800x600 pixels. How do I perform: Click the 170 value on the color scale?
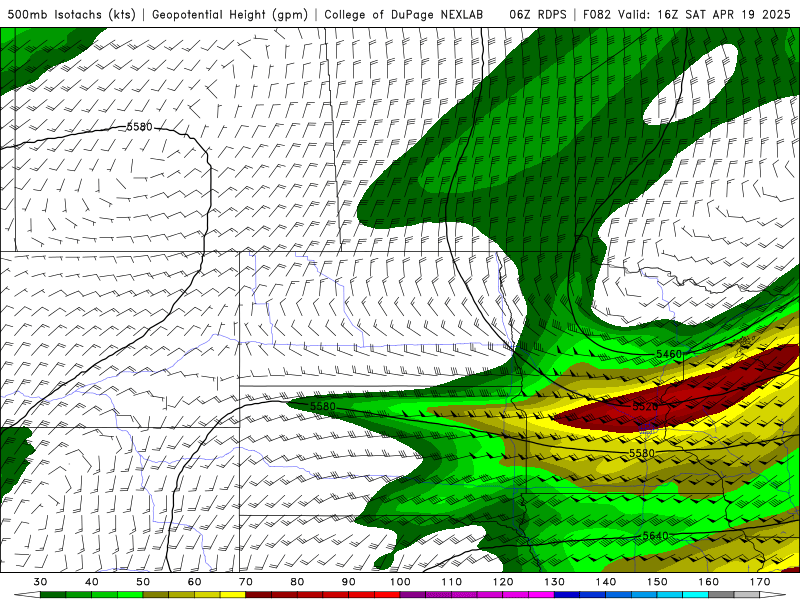(x=760, y=582)
